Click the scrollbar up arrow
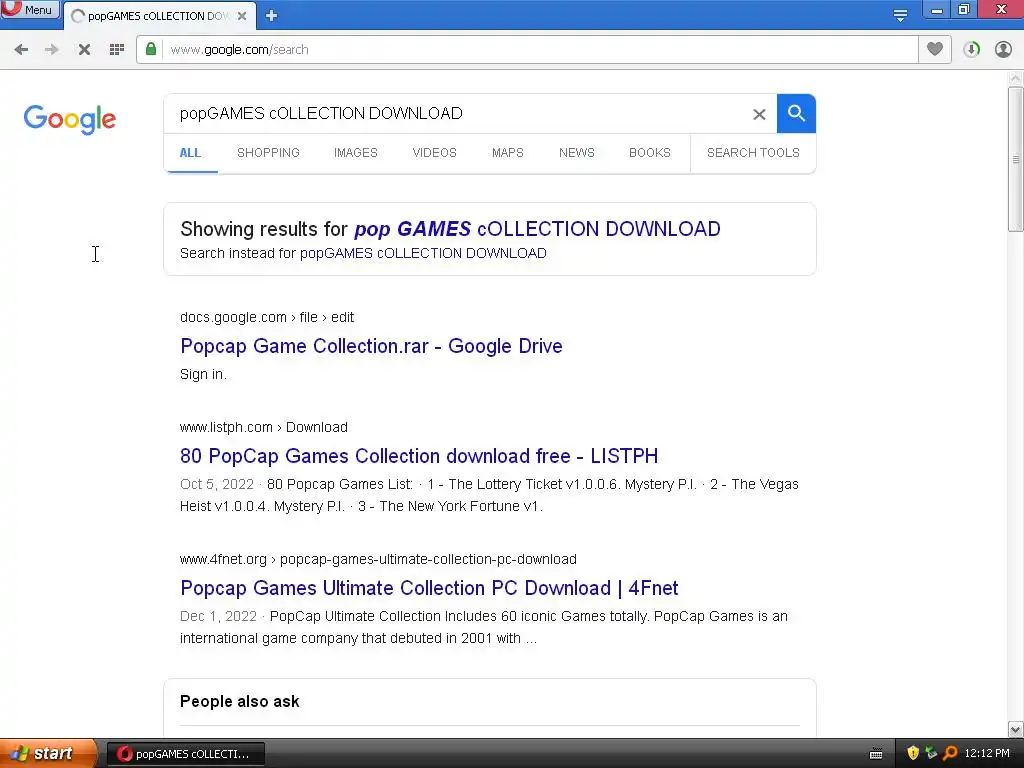The image size is (1024, 768). tap(1015, 78)
